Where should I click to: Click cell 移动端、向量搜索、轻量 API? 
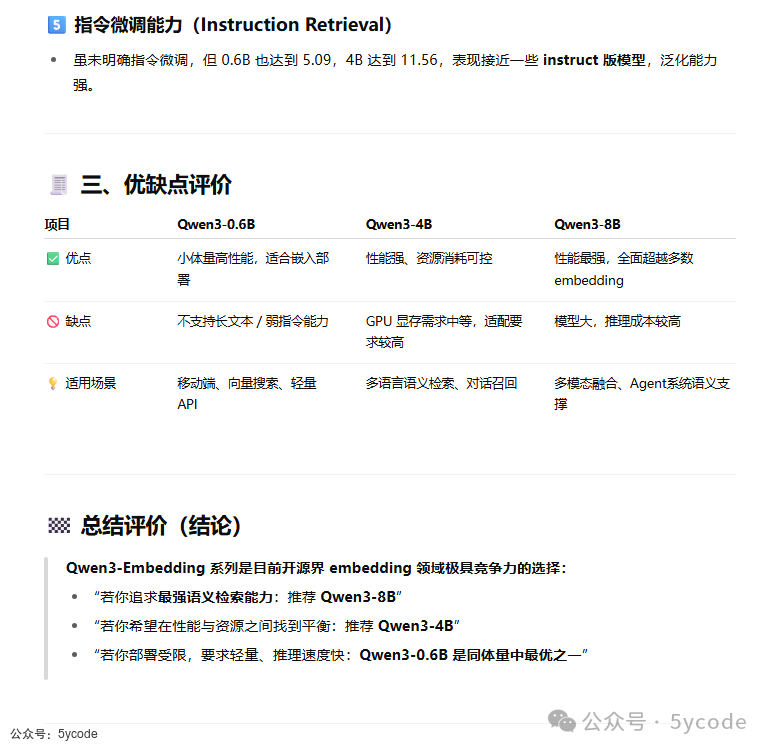pyautogui.click(x=246, y=393)
